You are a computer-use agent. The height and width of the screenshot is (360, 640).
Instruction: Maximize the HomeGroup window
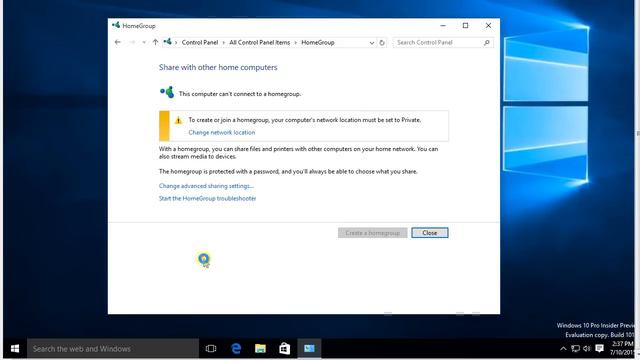(465, 25)
